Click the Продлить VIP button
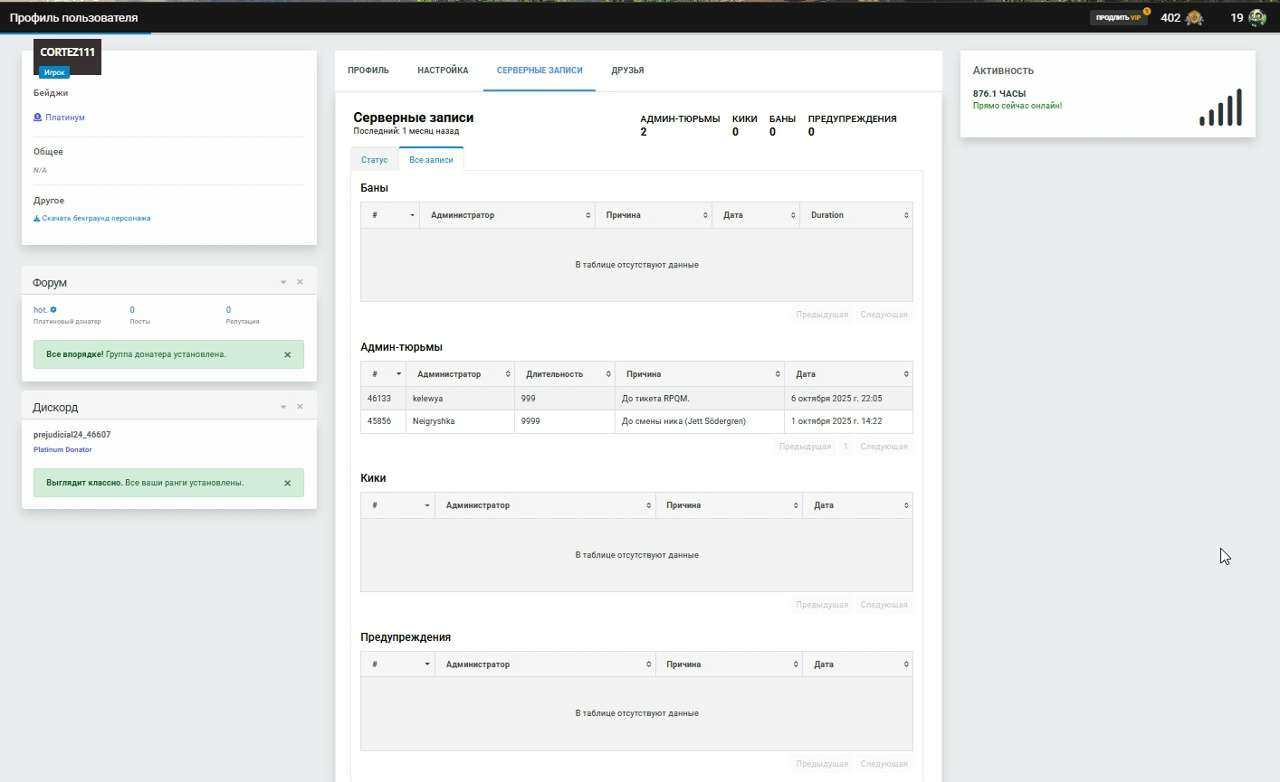This screenshot has width=1280, height=782. pos(1118,18)
